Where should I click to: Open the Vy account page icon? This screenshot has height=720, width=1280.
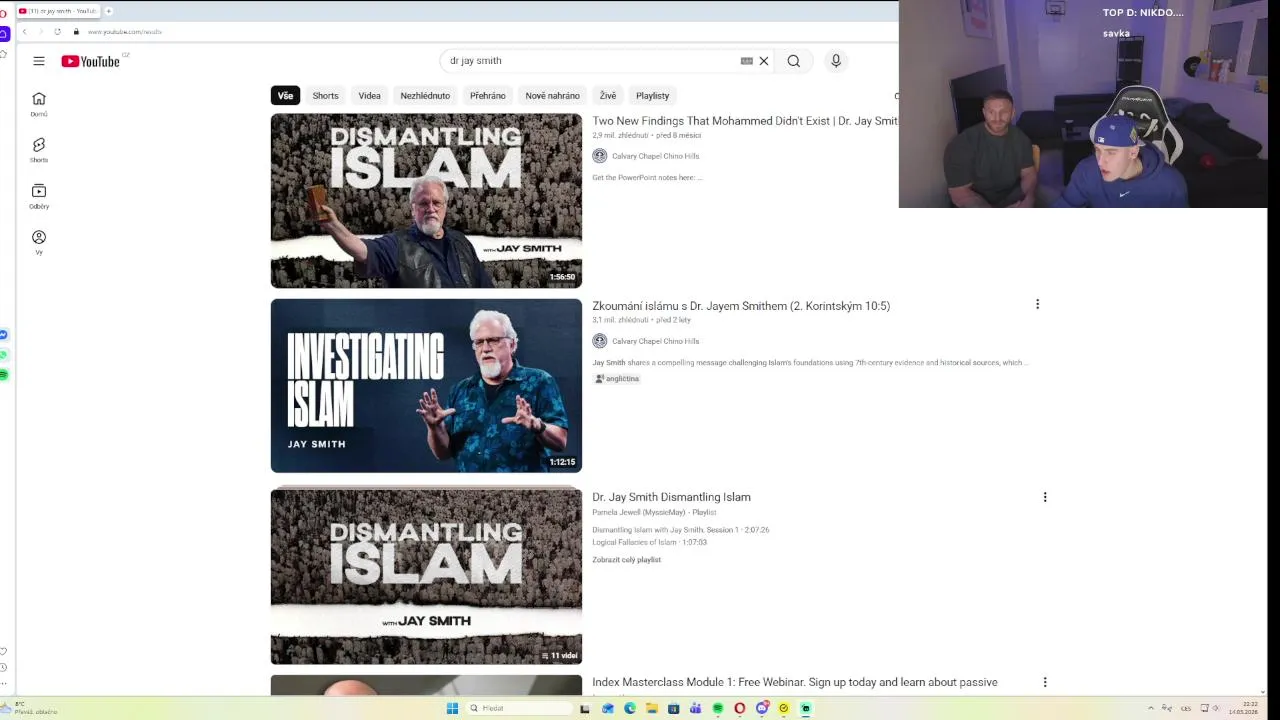click(x=39, y=242)
